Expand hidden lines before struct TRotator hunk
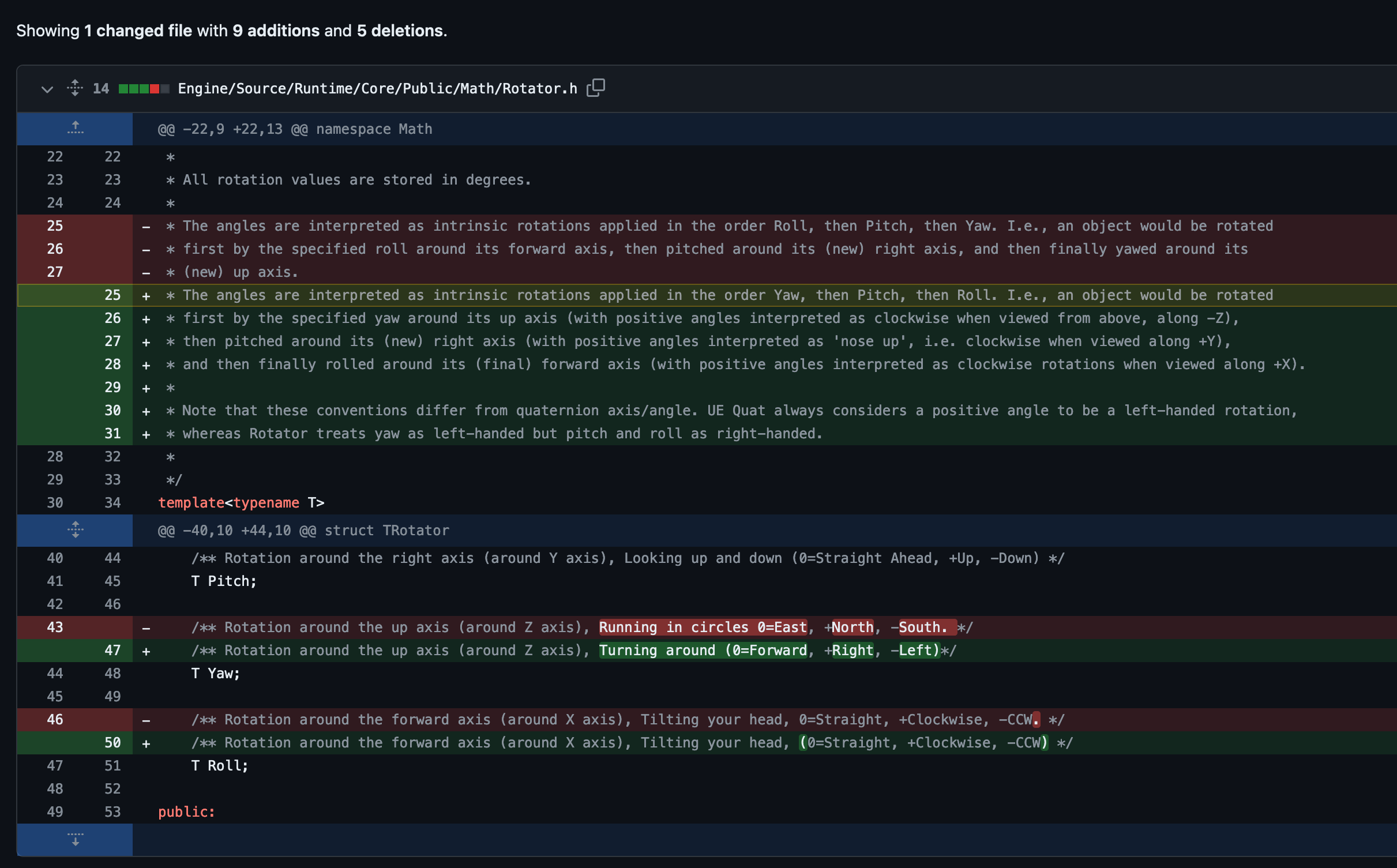 click(75, 529)
